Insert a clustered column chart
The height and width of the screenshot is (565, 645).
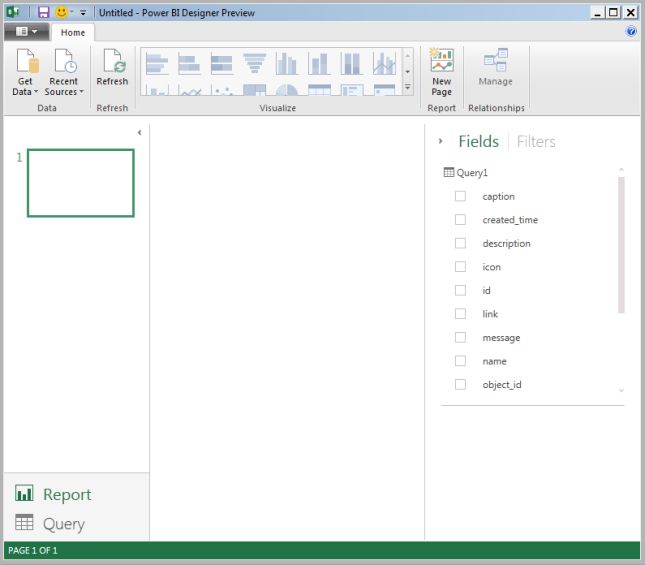[x=287, y=64]
